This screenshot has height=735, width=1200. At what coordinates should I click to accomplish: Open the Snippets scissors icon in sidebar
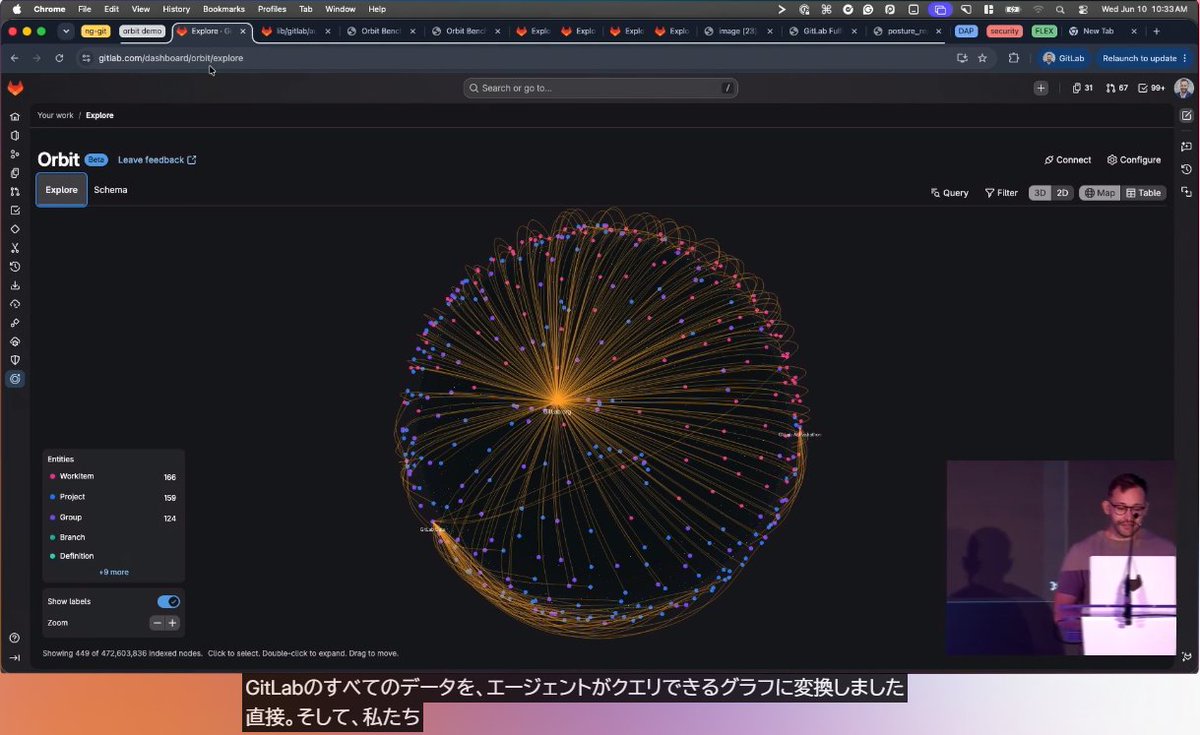[x=15, y=247]
